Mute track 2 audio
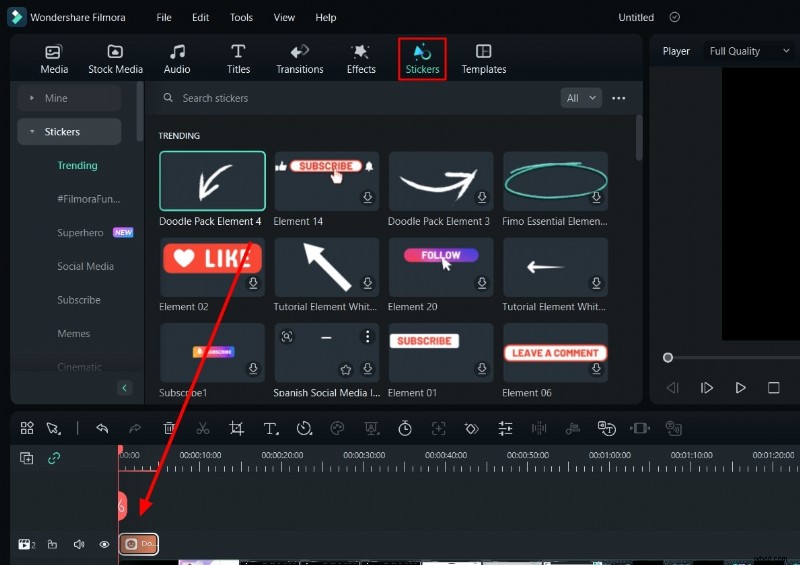 coord(79,545)
